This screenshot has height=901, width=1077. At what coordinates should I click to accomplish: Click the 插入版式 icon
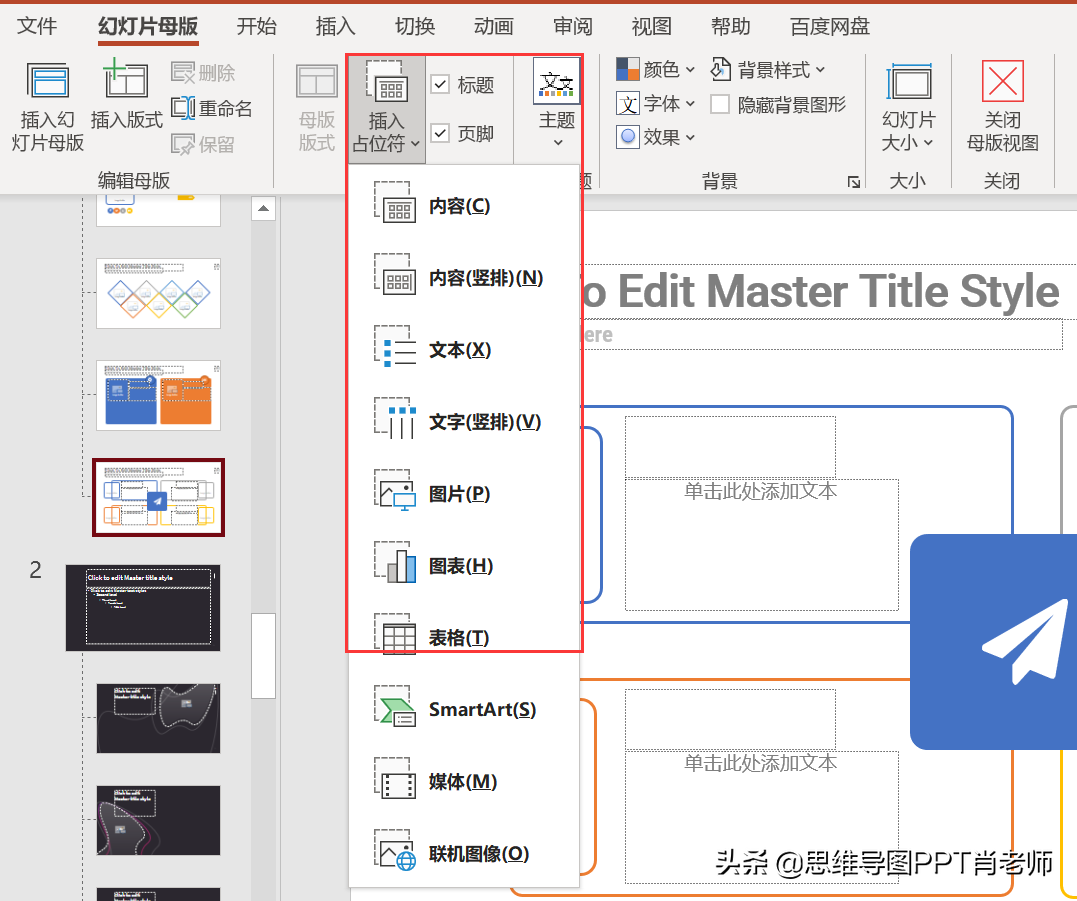[126, 82]
